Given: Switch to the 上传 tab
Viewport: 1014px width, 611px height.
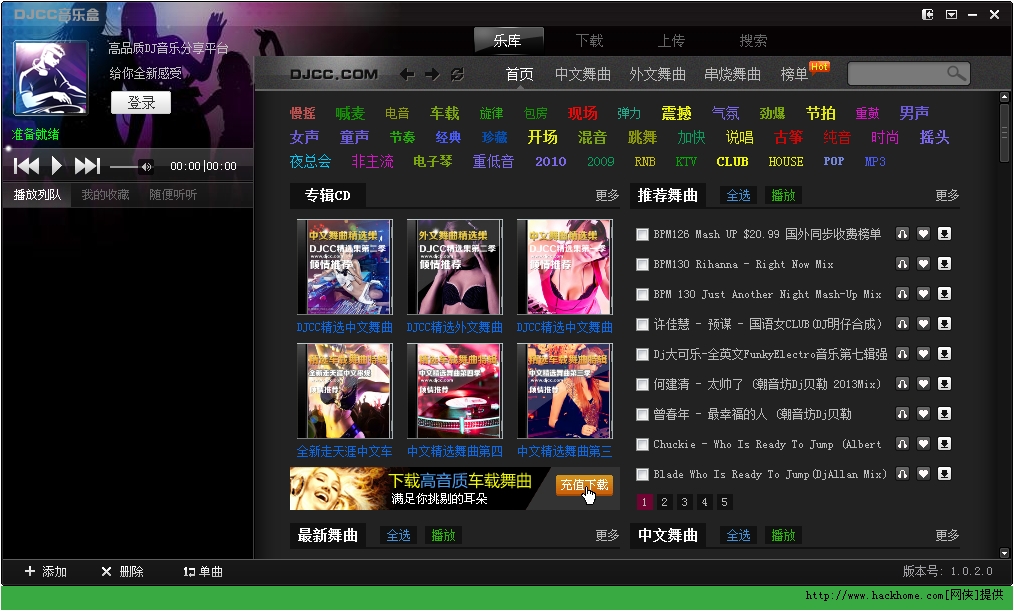Looking at the screenshot, I should point(671,41).
